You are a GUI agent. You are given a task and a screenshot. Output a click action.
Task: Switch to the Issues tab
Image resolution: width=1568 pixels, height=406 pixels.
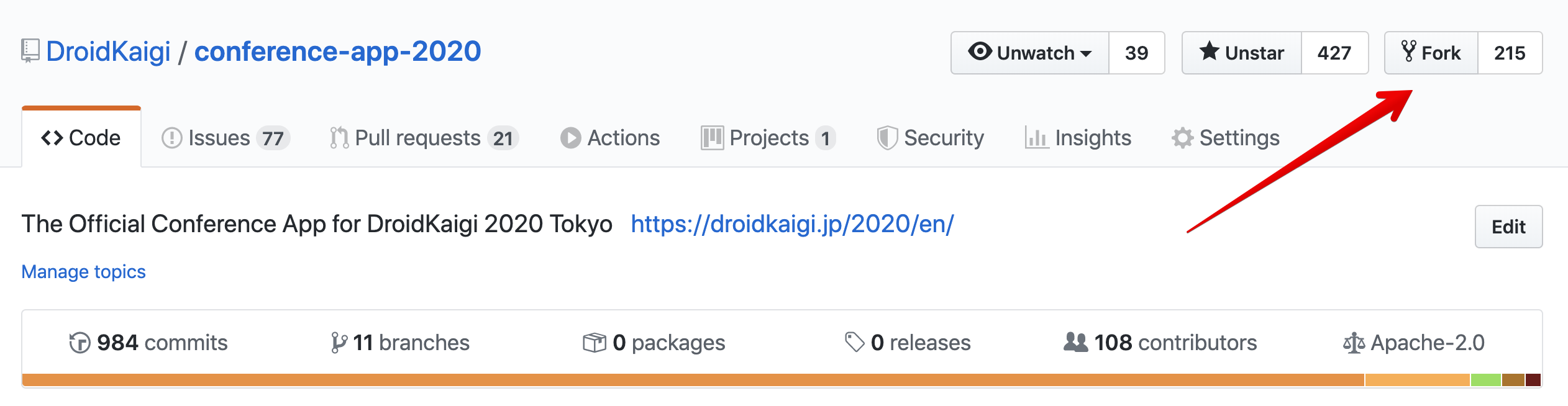[226, 138]
